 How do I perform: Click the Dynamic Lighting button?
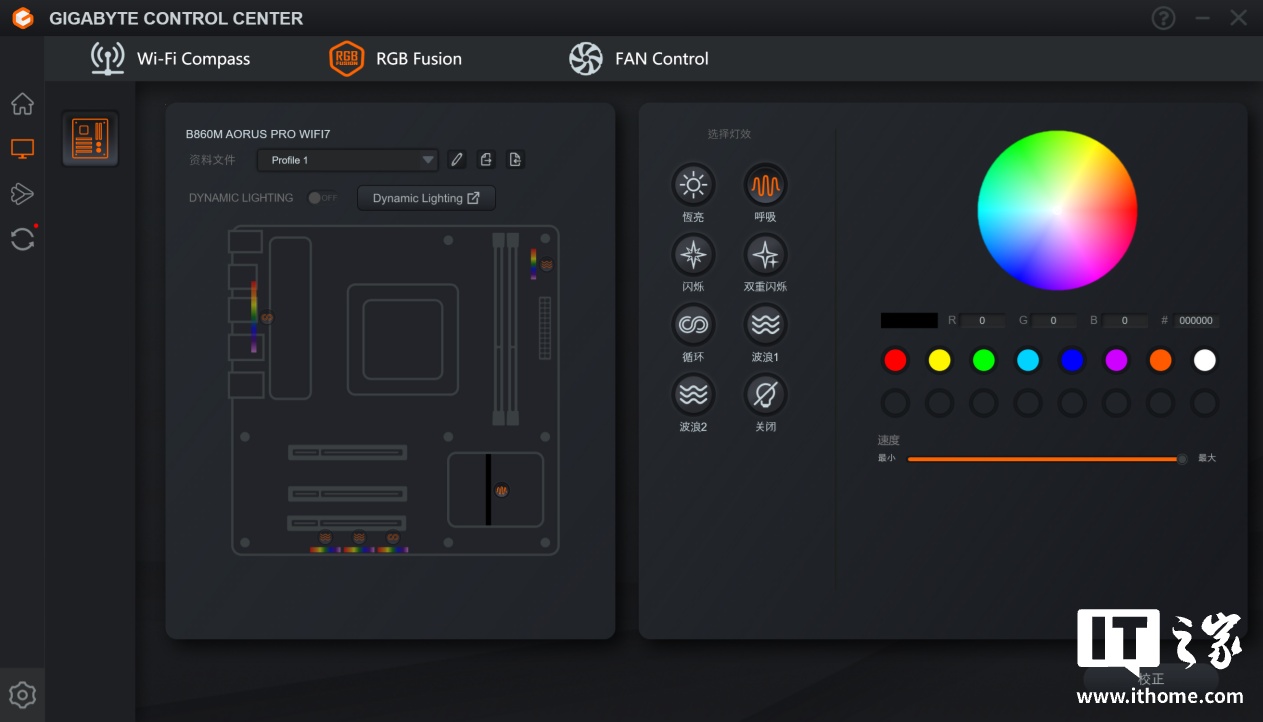[426, 198]
